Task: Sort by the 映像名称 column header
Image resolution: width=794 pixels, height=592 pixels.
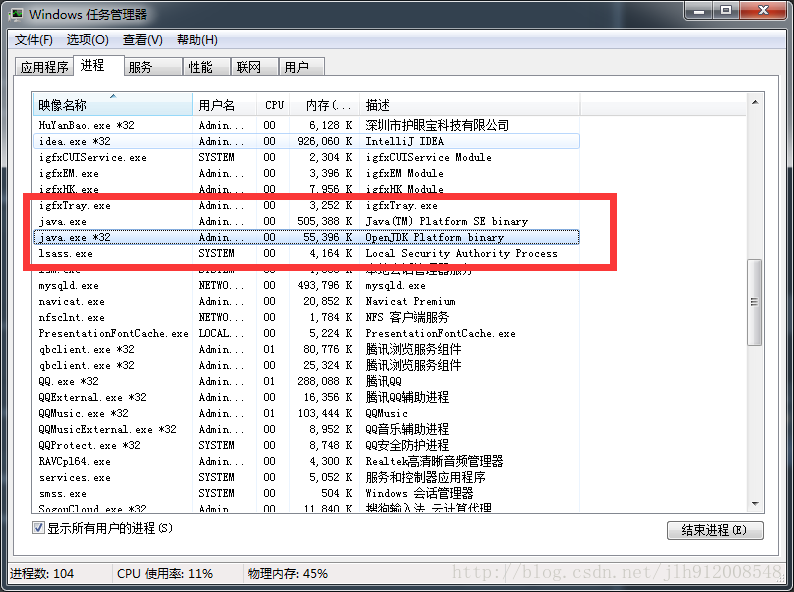Action: pos(112,105)
